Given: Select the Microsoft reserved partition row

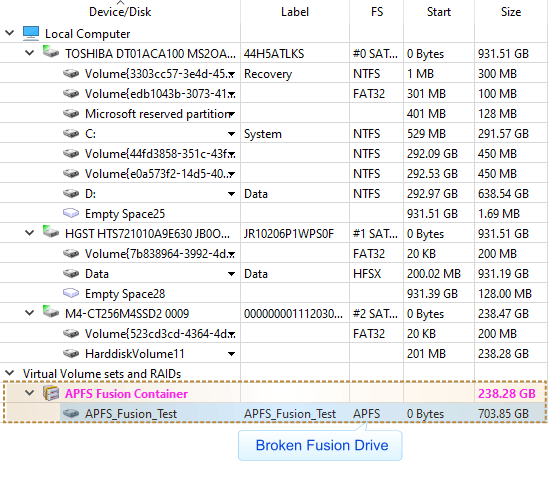Looking at the screenshot, I should 274,114.
